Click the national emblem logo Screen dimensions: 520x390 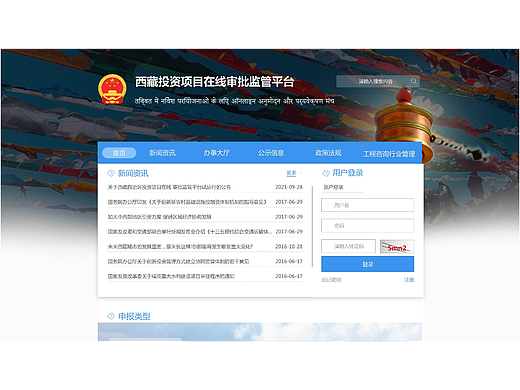112,89
